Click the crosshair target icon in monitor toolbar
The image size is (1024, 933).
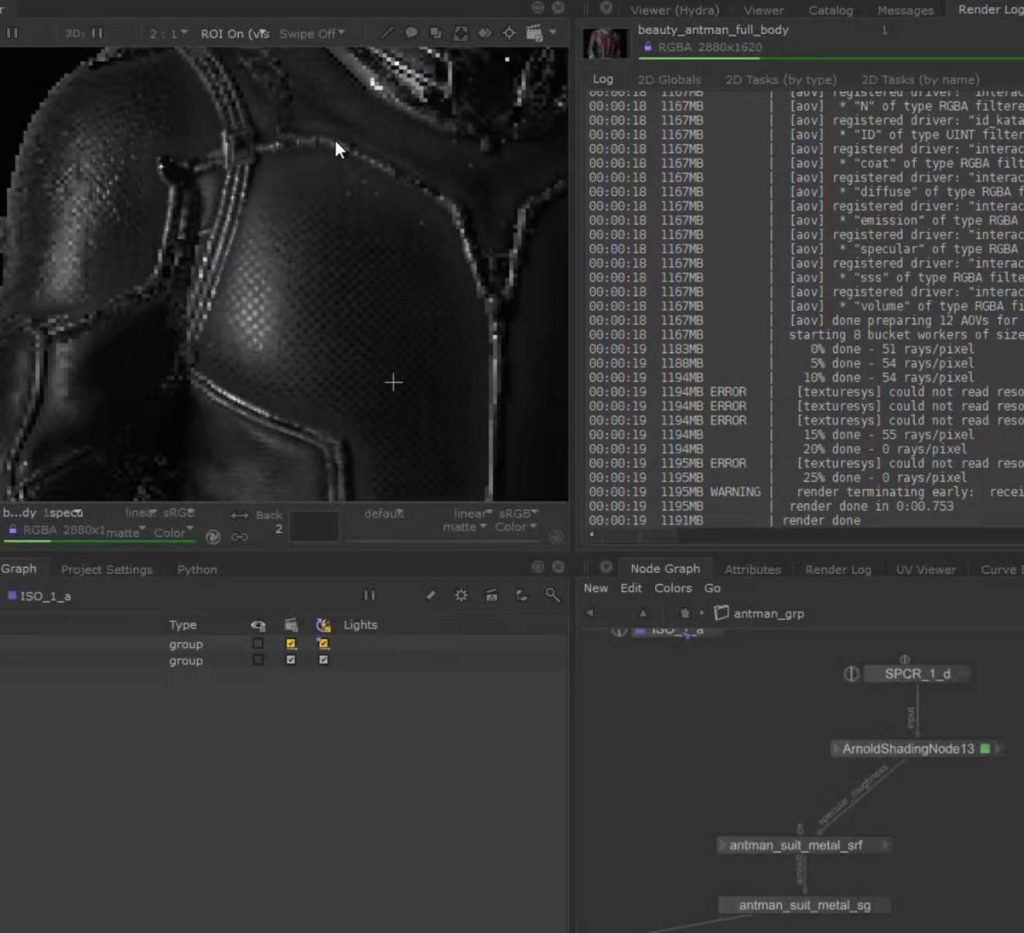point(509,33)
